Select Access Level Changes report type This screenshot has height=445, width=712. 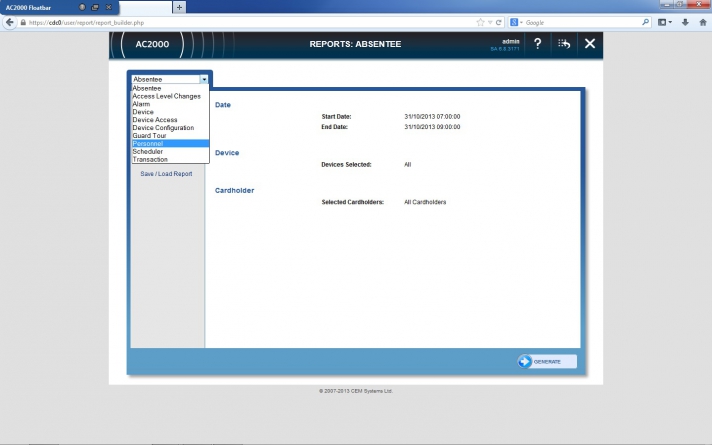[170, 96]
